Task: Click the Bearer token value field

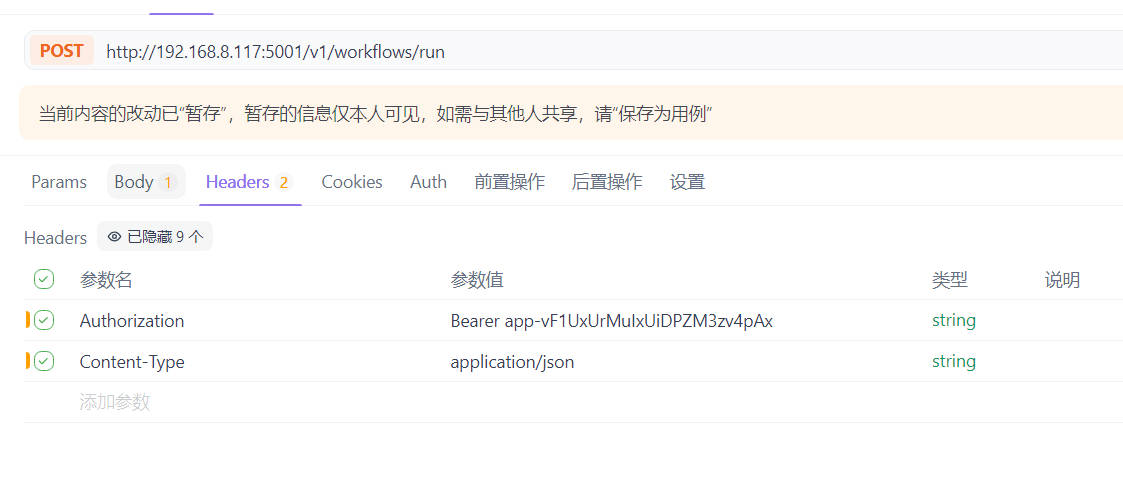Action: click(x=611, y=321)
